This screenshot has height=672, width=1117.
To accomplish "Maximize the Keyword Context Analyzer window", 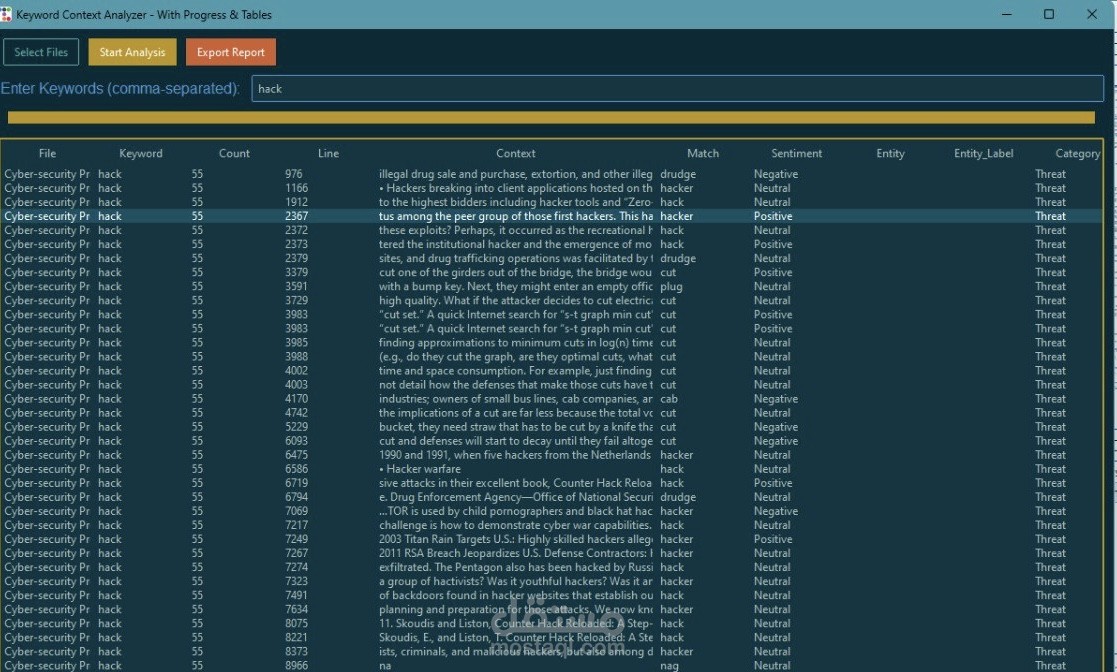I will [x=1049, y=14].
